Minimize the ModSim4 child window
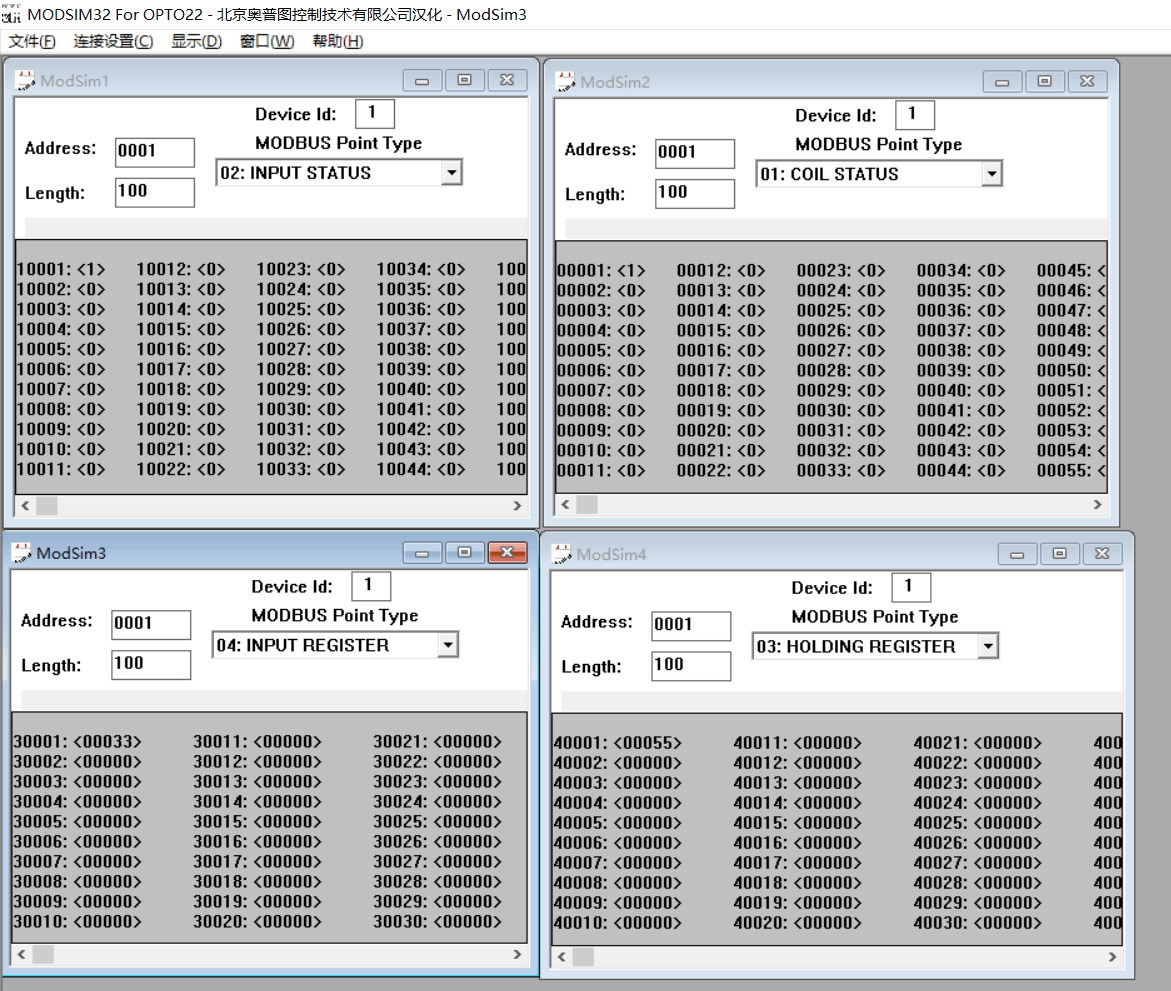The image size is (1171, 991). [1016, 554]
